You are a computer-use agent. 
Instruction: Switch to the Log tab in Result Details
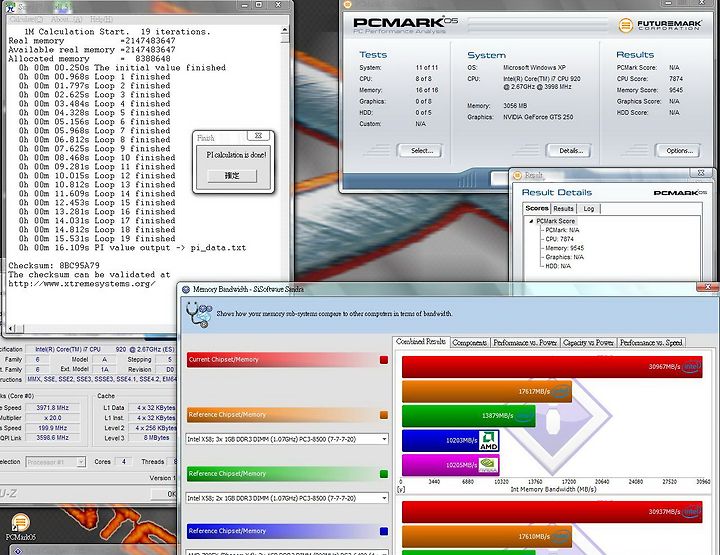589,208
